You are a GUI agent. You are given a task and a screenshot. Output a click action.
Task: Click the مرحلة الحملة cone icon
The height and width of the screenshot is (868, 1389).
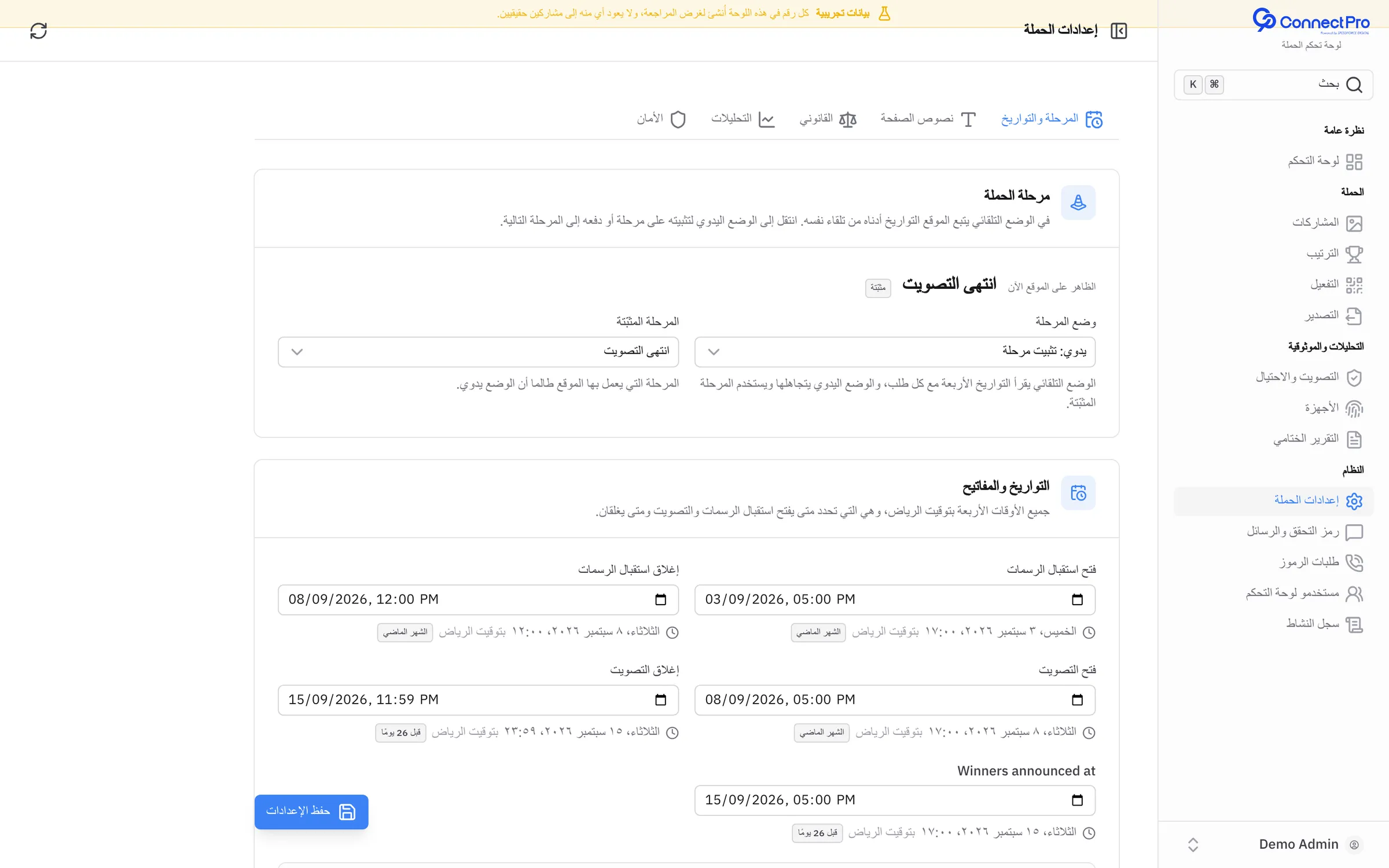(x=1078, y=203)
